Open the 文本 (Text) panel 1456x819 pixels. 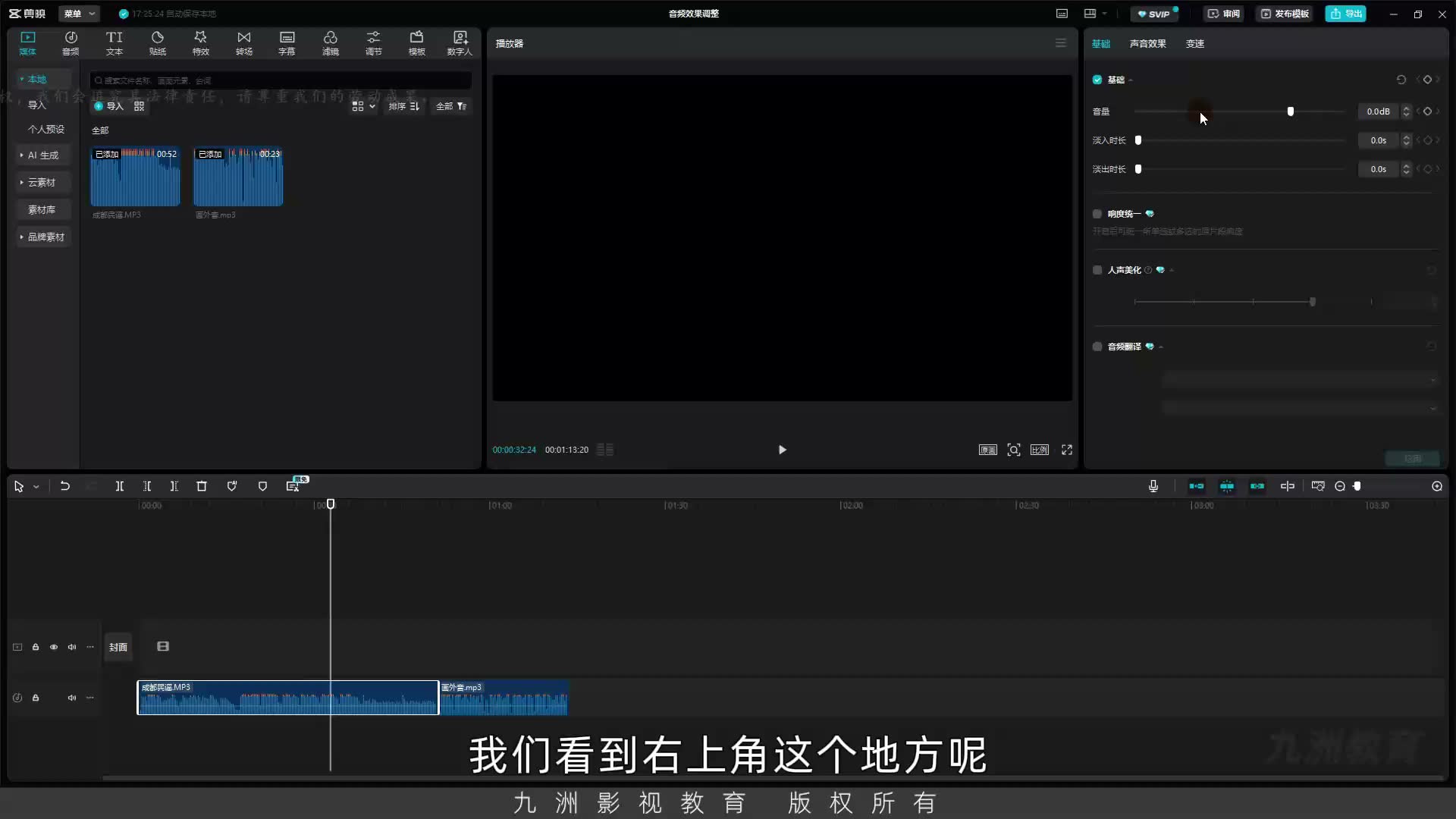coord(114,43)
